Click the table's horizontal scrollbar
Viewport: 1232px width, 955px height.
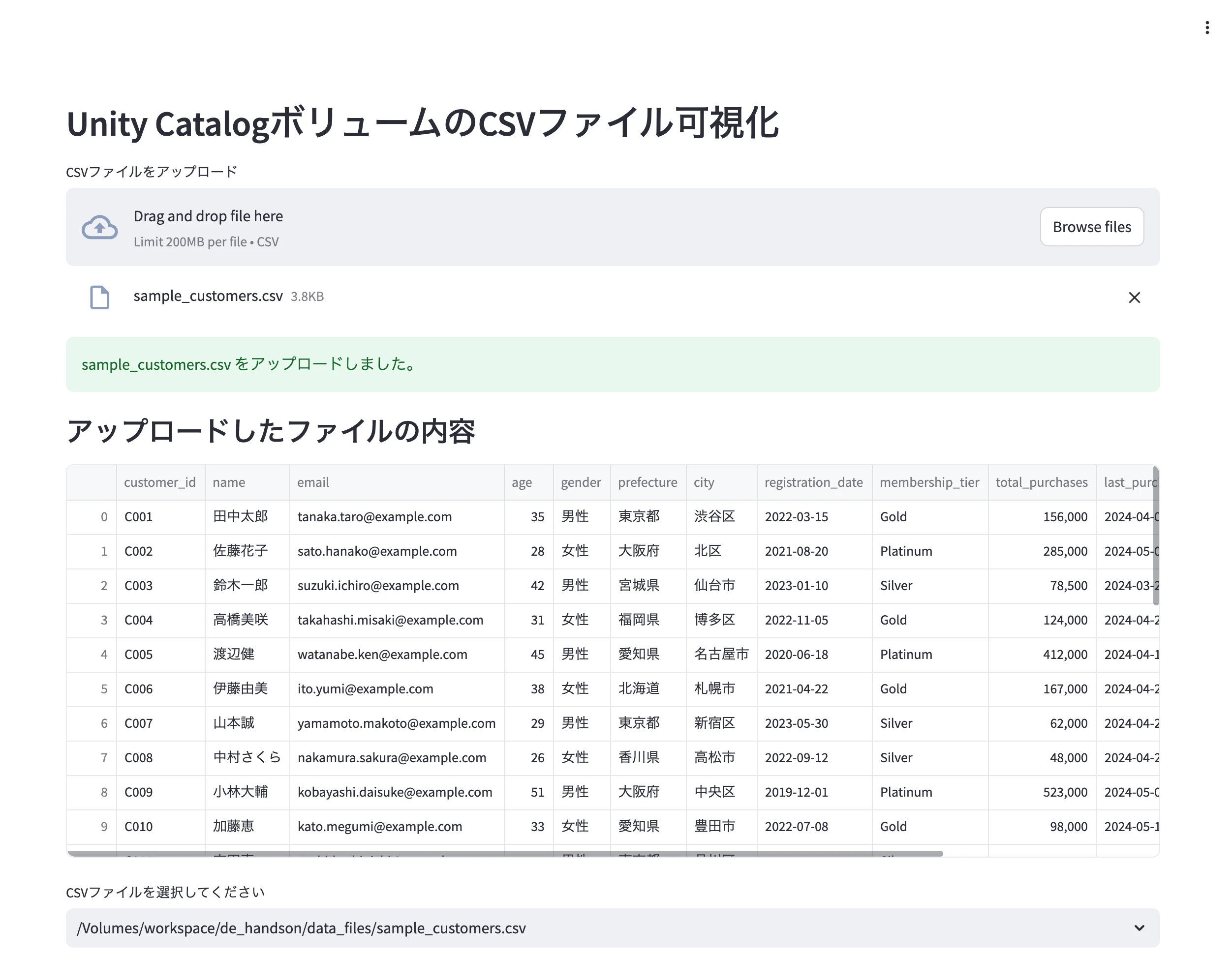pyautogui.click(x=505, y=854)
